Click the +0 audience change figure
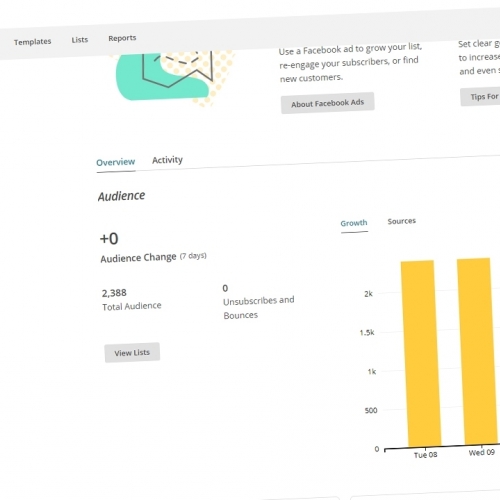The height and width of the screenshot is (500, 500). (x=109, y=239)
